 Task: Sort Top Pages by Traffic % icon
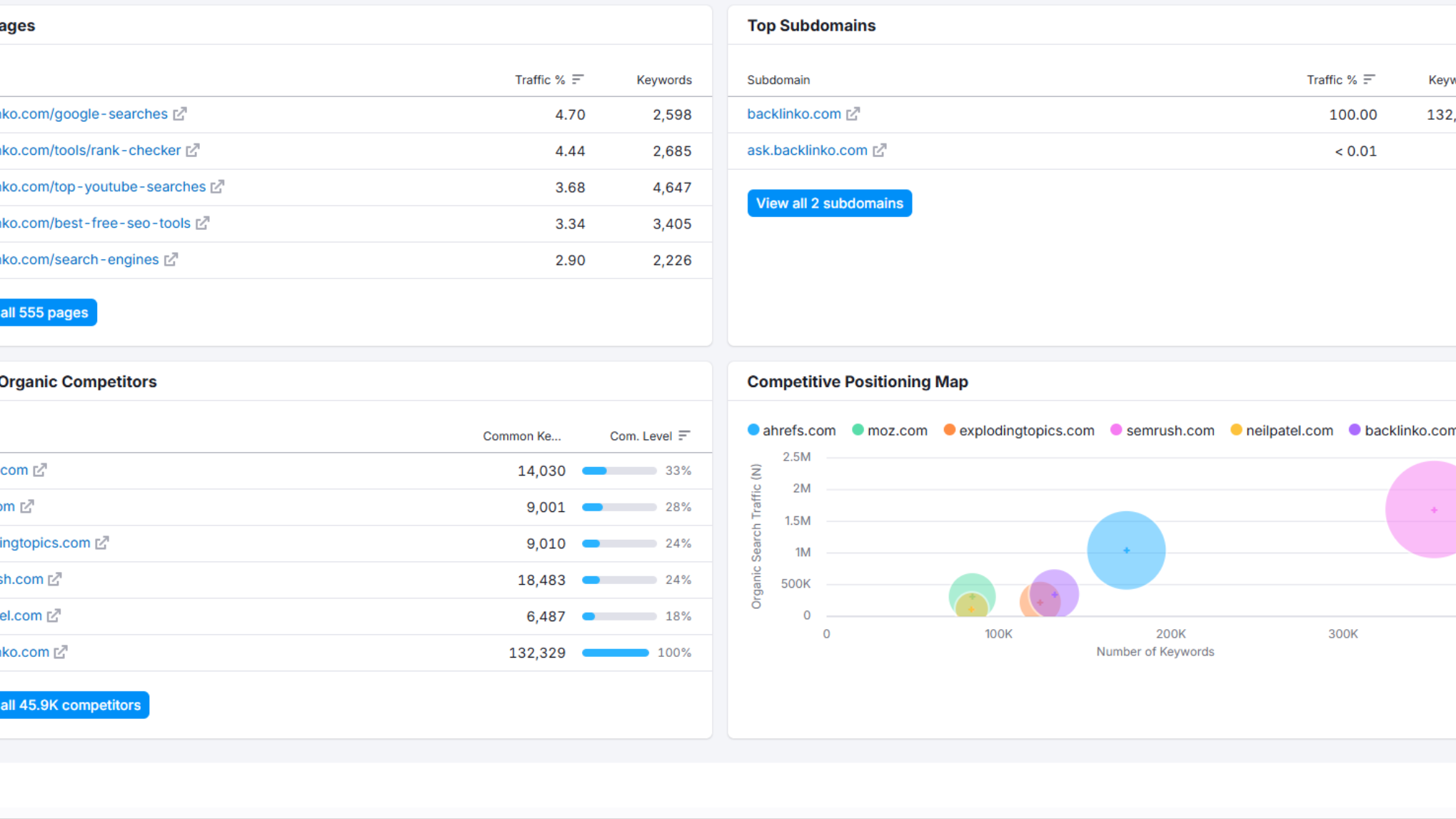578,79
